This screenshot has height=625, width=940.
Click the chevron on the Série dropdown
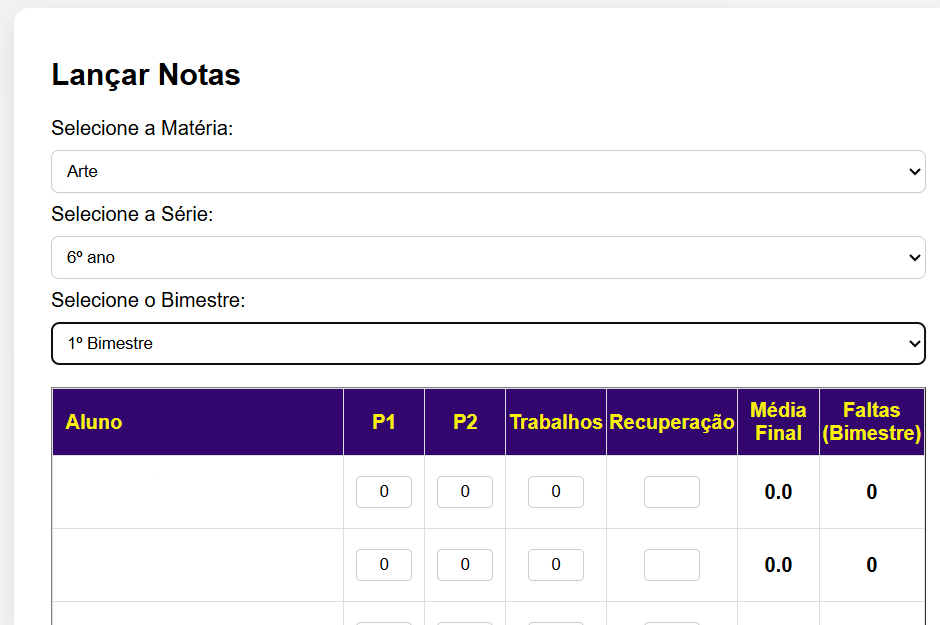pyautogui.click(x=916, y=257)
